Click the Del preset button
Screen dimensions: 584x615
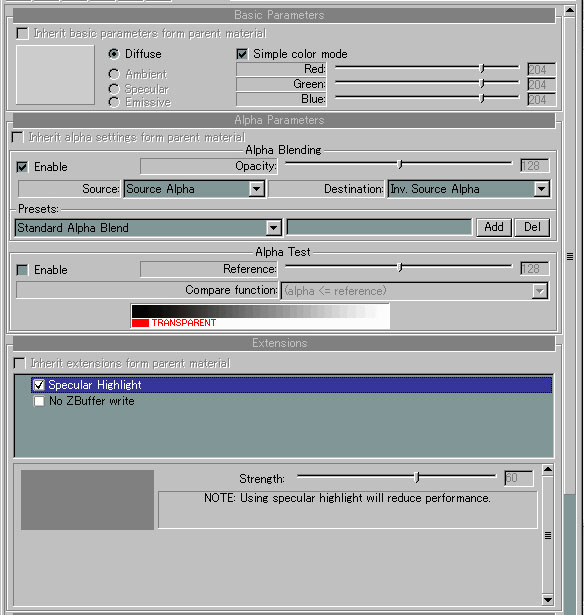532,227
